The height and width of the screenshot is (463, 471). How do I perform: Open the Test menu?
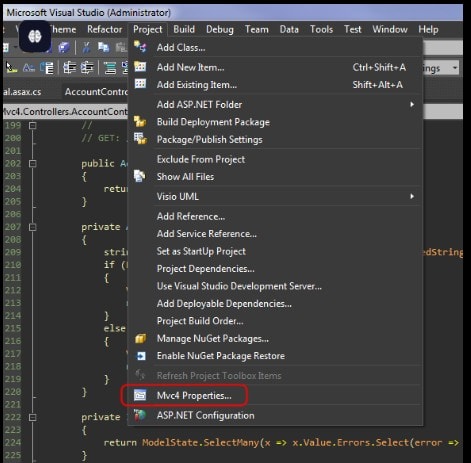click(x=353, y=29)
